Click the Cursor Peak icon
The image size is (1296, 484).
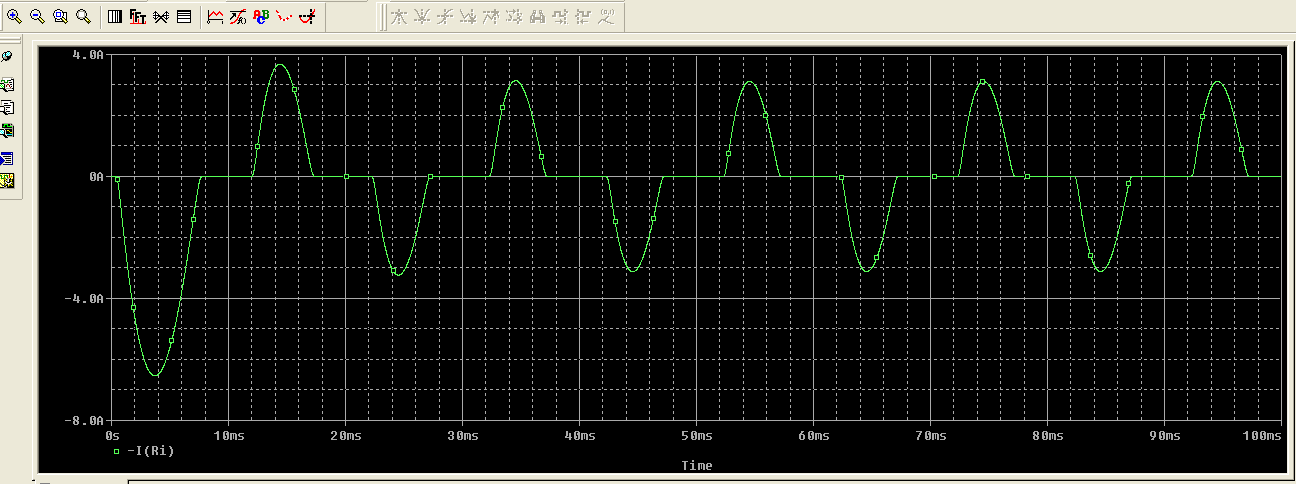[399, 16]
